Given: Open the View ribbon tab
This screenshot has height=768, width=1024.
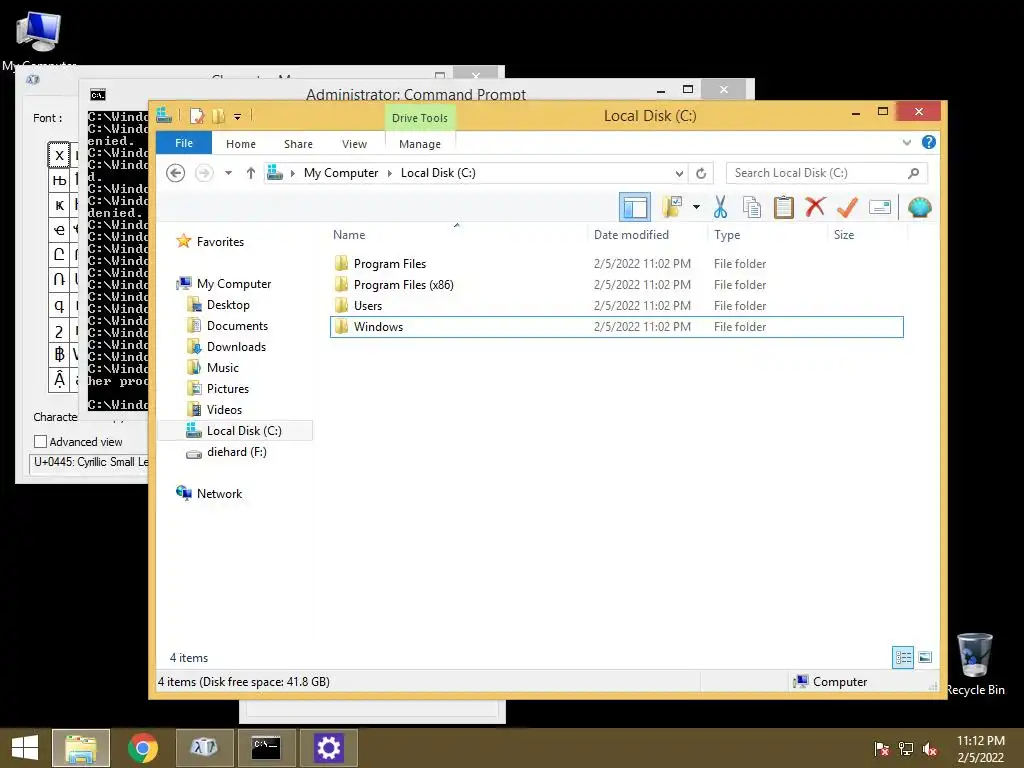Looking at the screenshot, I should [x=355, y=144].
